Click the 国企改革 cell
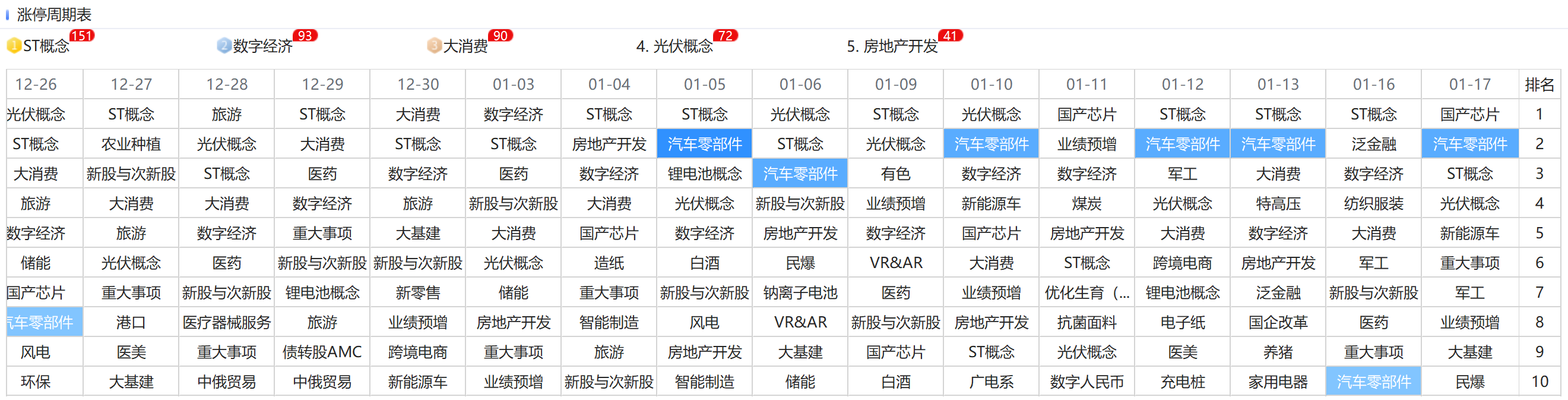 pyautogui.click(x=1278, y=323)
